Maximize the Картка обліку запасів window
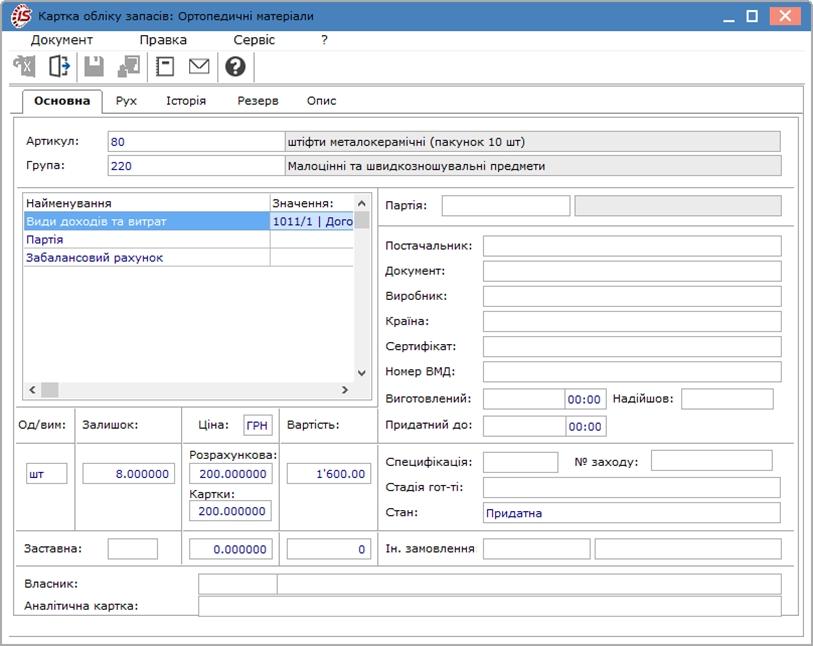This screenshot has width=813, height=646. tap(752, 16)
